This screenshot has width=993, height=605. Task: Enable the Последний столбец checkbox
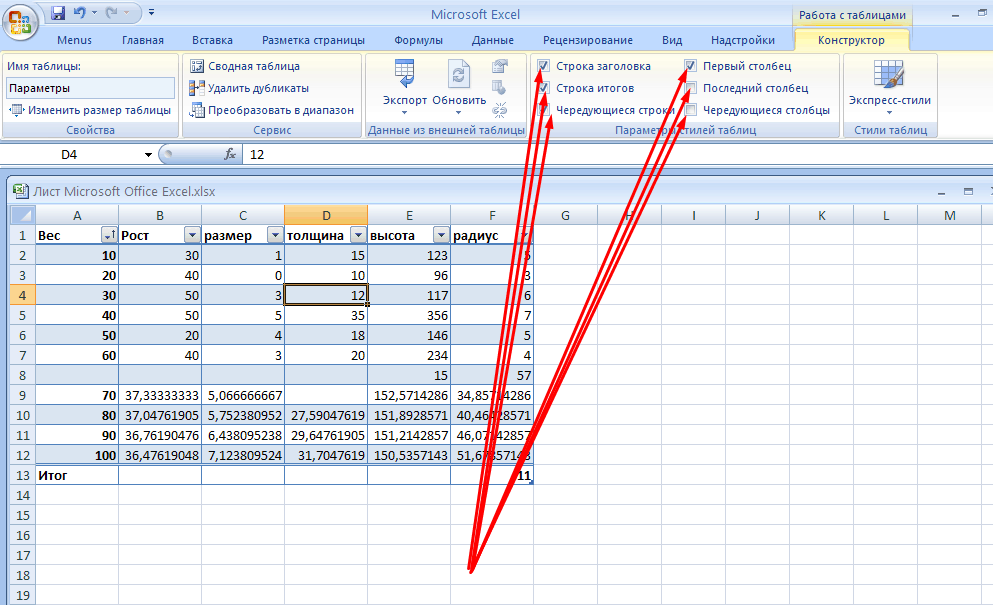691,88
